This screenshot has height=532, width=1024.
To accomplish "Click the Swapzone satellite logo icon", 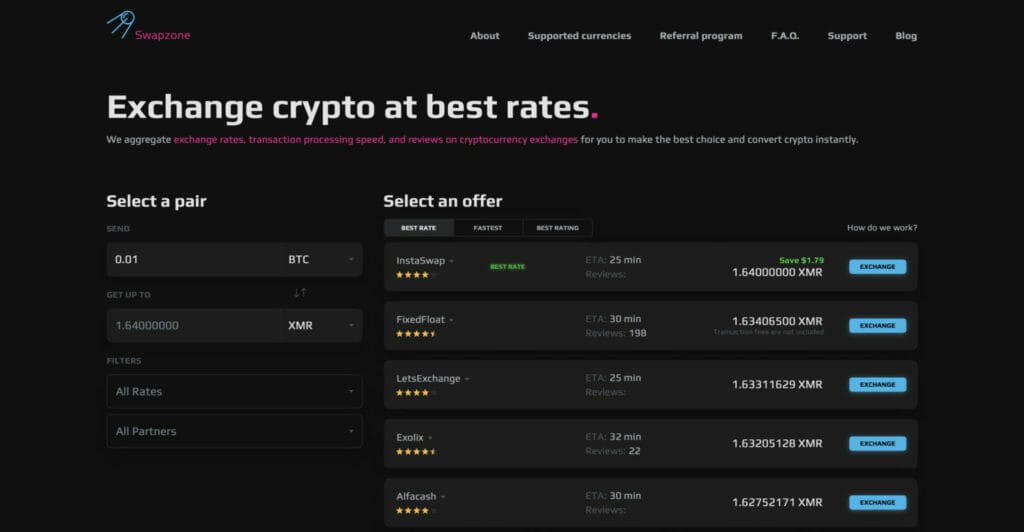I will pos(121,24).
